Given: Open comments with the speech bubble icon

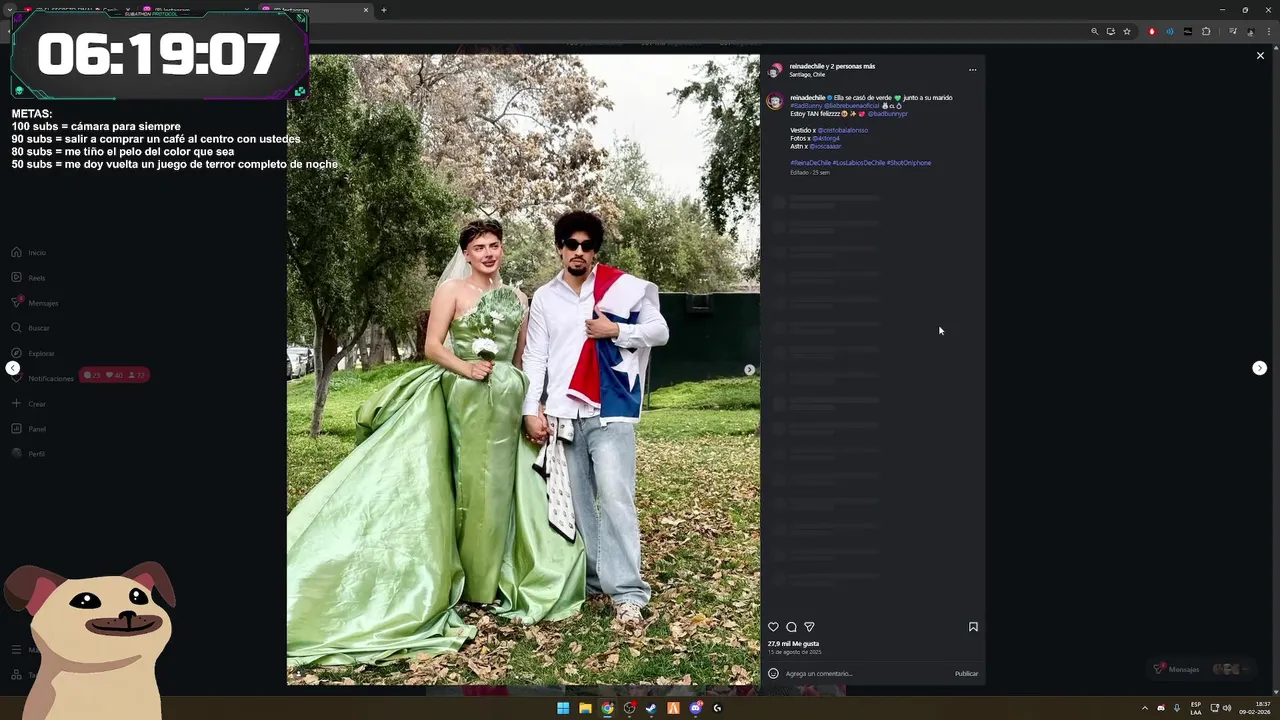Looking at the screenshot, I should pos(791,627).
